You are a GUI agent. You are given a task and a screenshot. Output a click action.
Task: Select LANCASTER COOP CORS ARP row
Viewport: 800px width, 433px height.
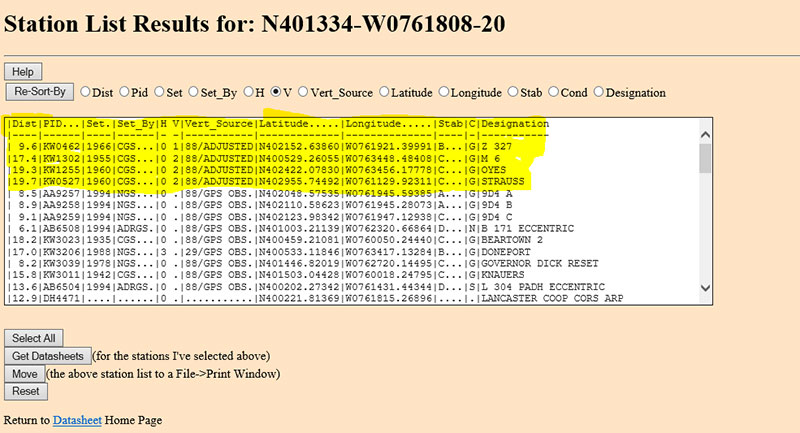pyautogui.click(x=350, y=298)
